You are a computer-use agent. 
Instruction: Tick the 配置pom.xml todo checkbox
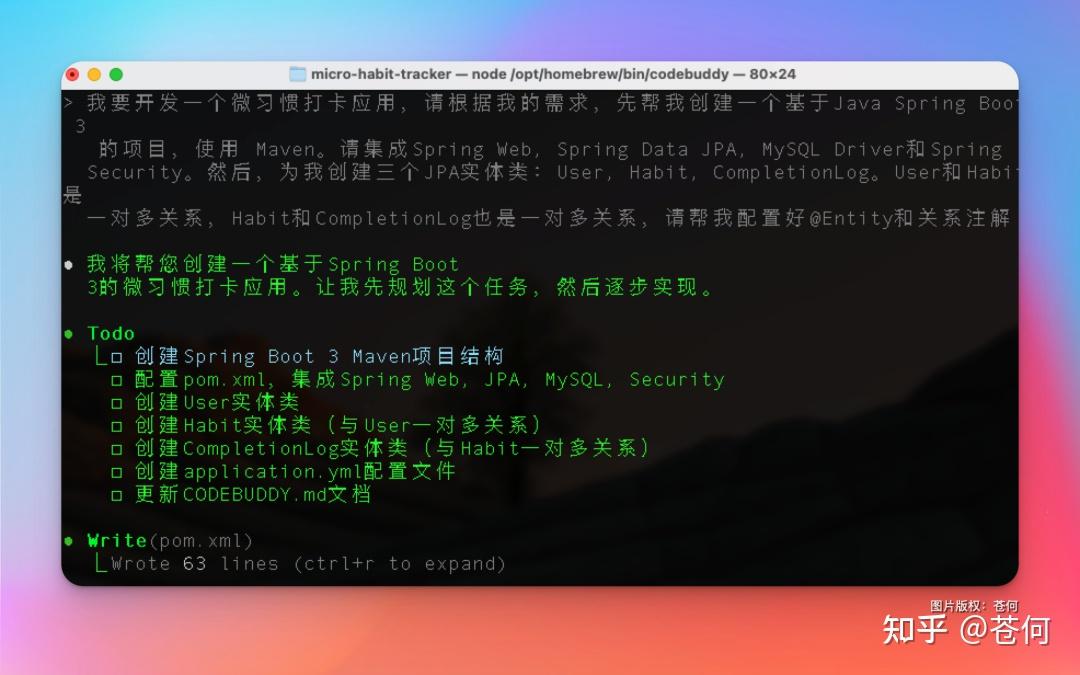(117, 380)
